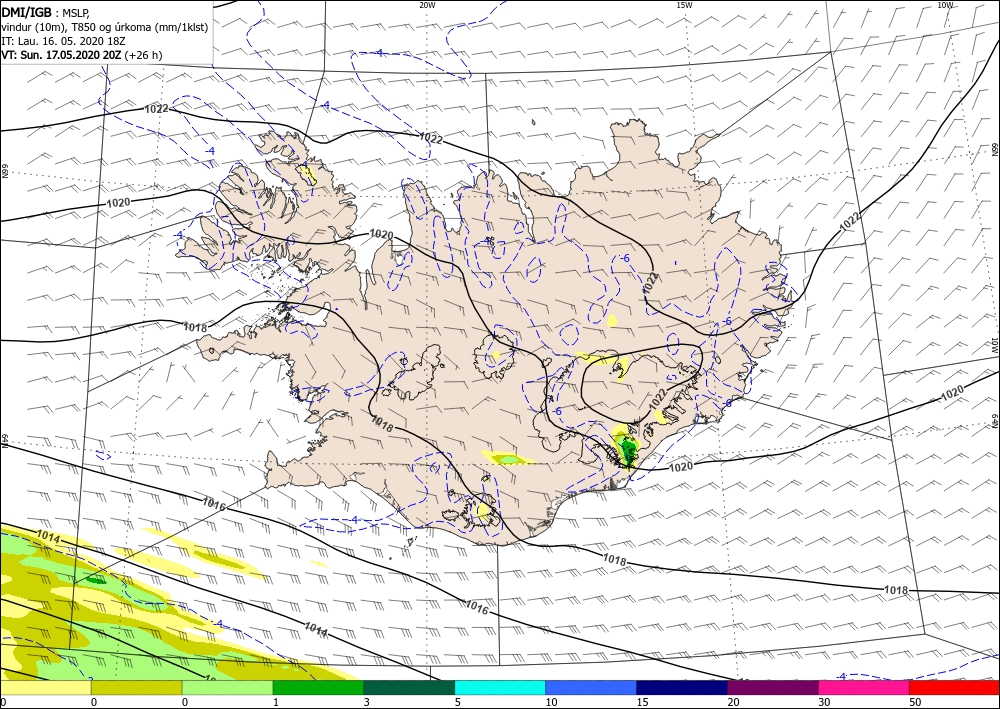Viewport: 1000px width, 709px height.
Task: Click the legend value '5'
Action: click(x=458, y=702)
